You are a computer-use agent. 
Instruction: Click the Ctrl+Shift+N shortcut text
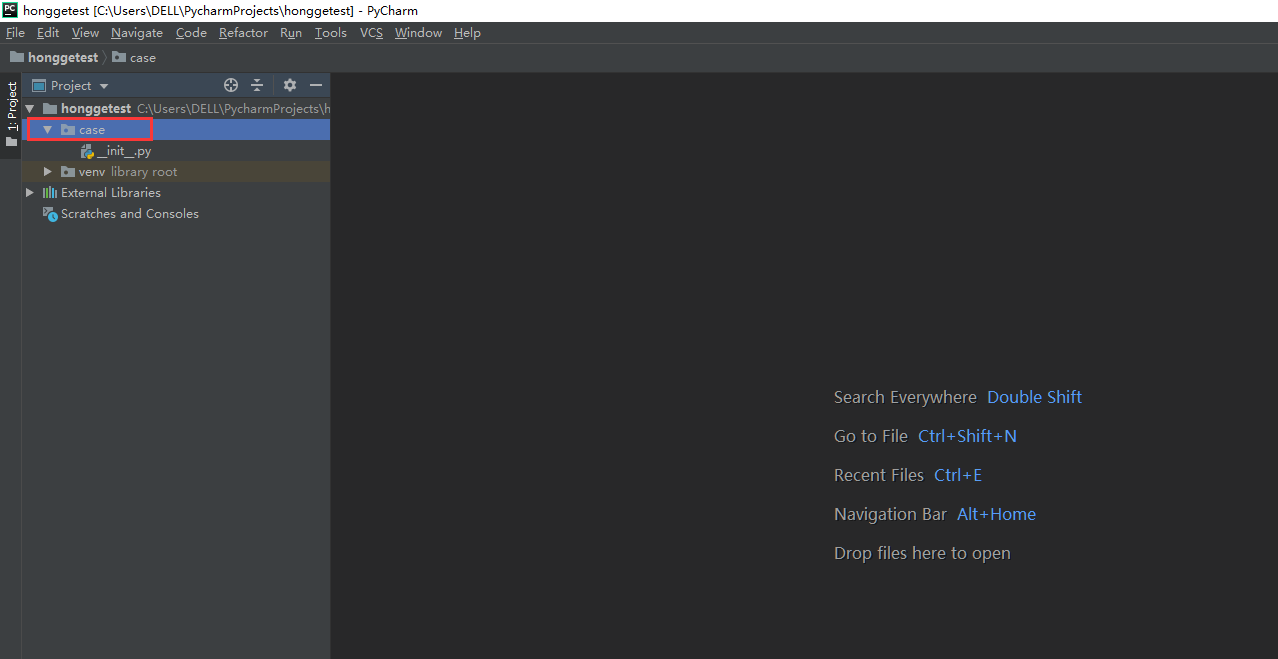pos(967,436)
